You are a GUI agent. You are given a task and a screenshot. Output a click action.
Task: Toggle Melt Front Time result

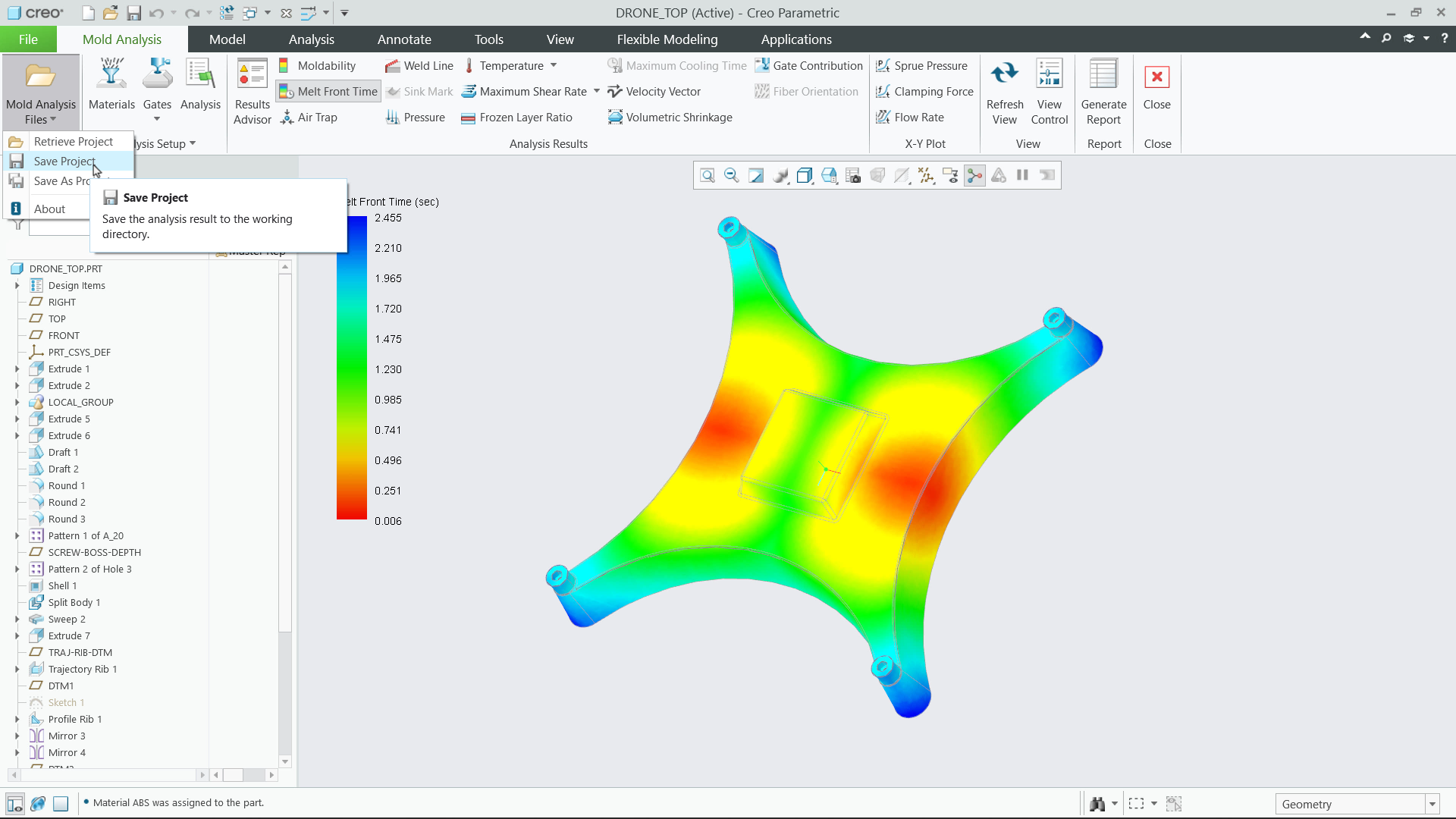[328, 92]
